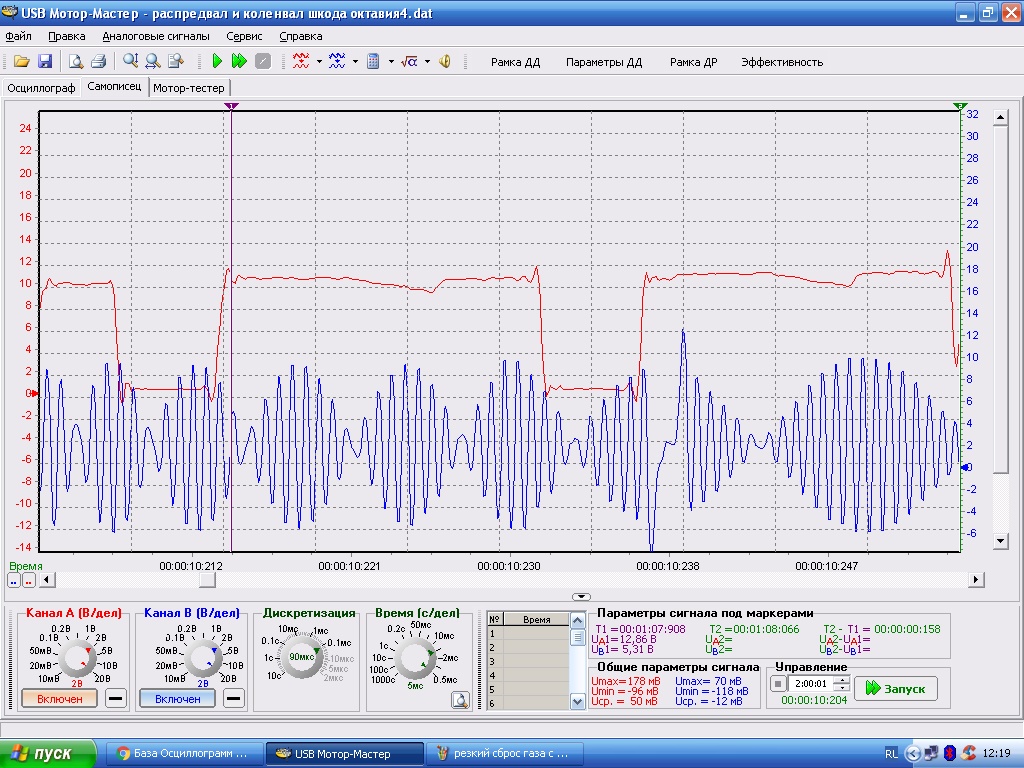Click the zoom-to-area magnifier page icon
1024x768 pixels.
pos(176,61)
